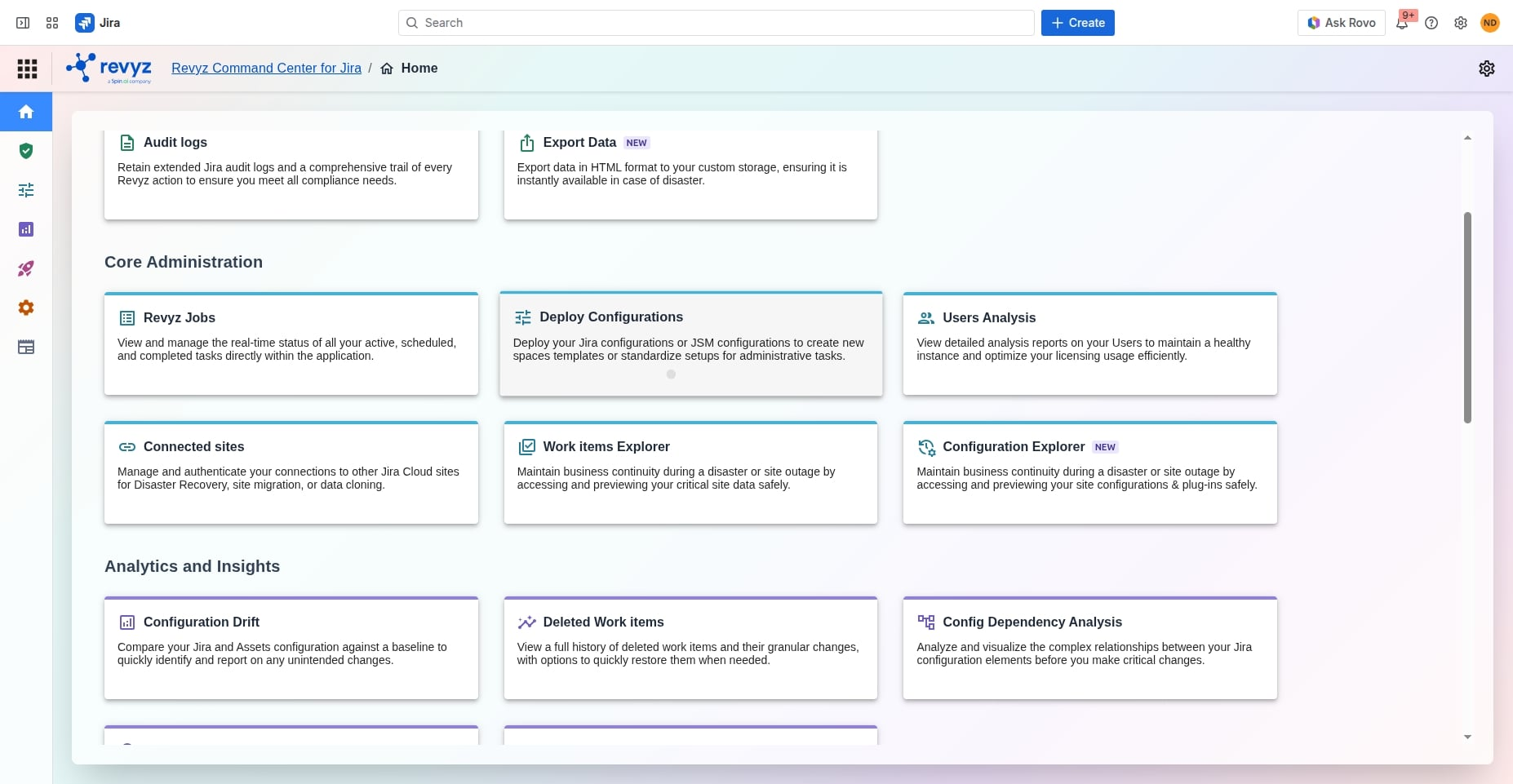The width and height of the screenshot is (1513, 784).
Task: Click the Audit logs document icon
Action: (127, 143)
